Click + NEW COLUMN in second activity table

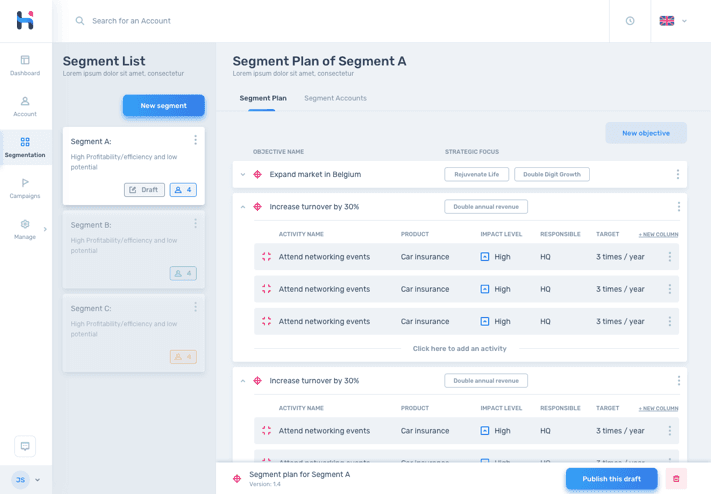tap(658, 409)
